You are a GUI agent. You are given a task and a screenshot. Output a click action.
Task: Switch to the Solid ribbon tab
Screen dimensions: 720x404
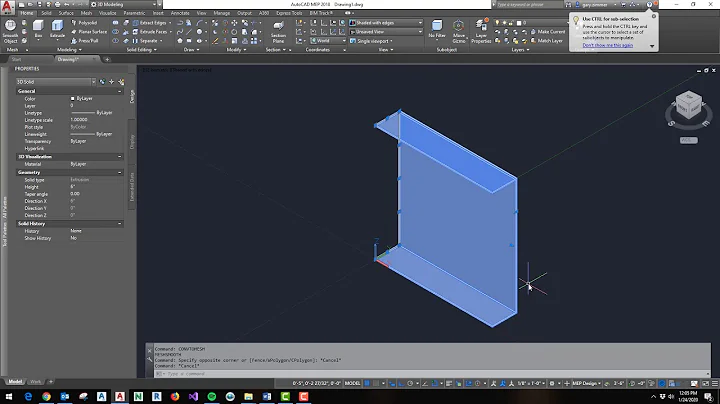46,13
